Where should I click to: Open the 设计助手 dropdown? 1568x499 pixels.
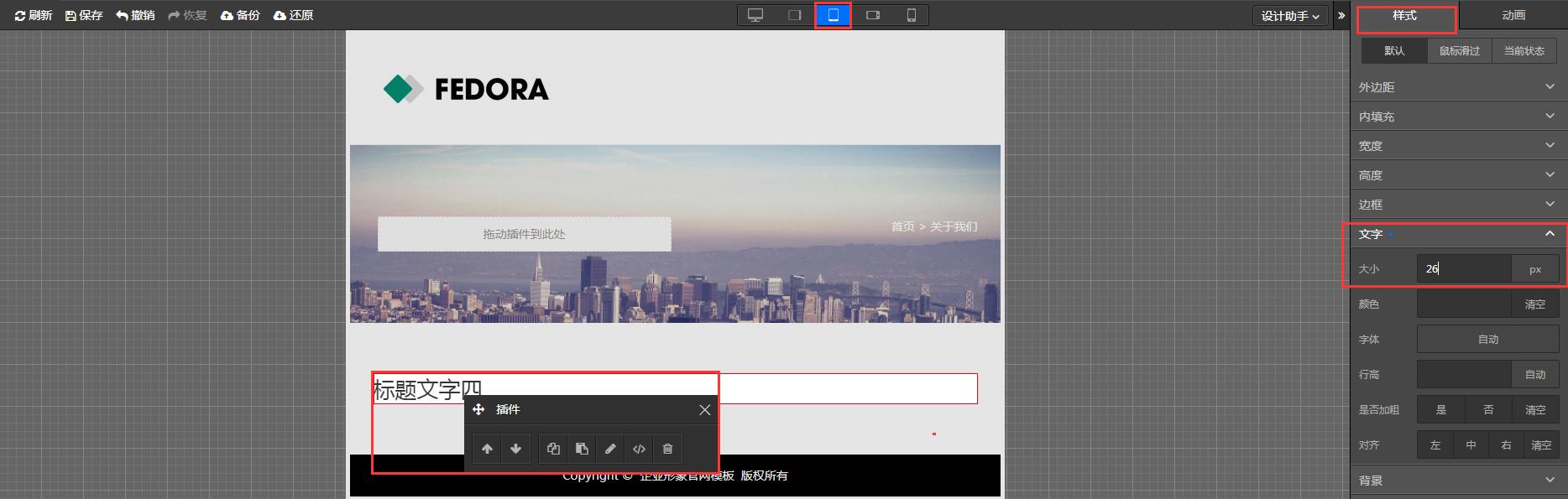(x=1289, y=16)
